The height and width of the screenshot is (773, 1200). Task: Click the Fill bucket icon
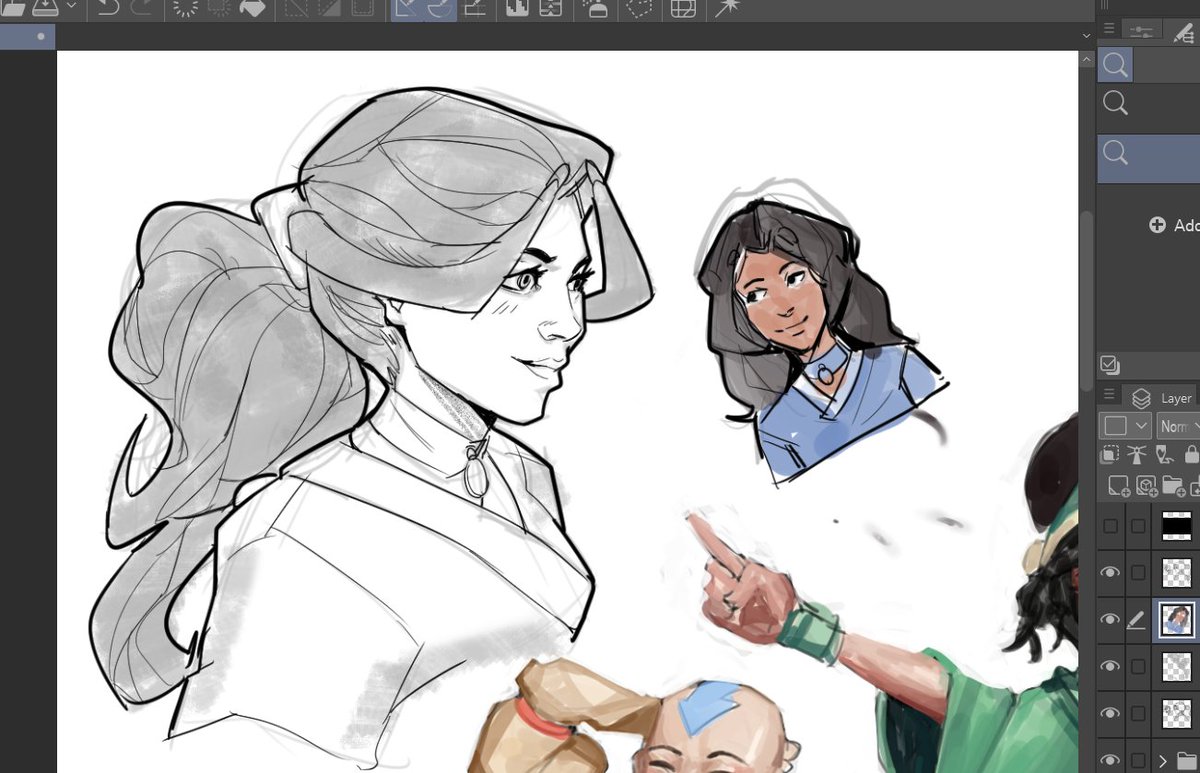tap(253, 8)
